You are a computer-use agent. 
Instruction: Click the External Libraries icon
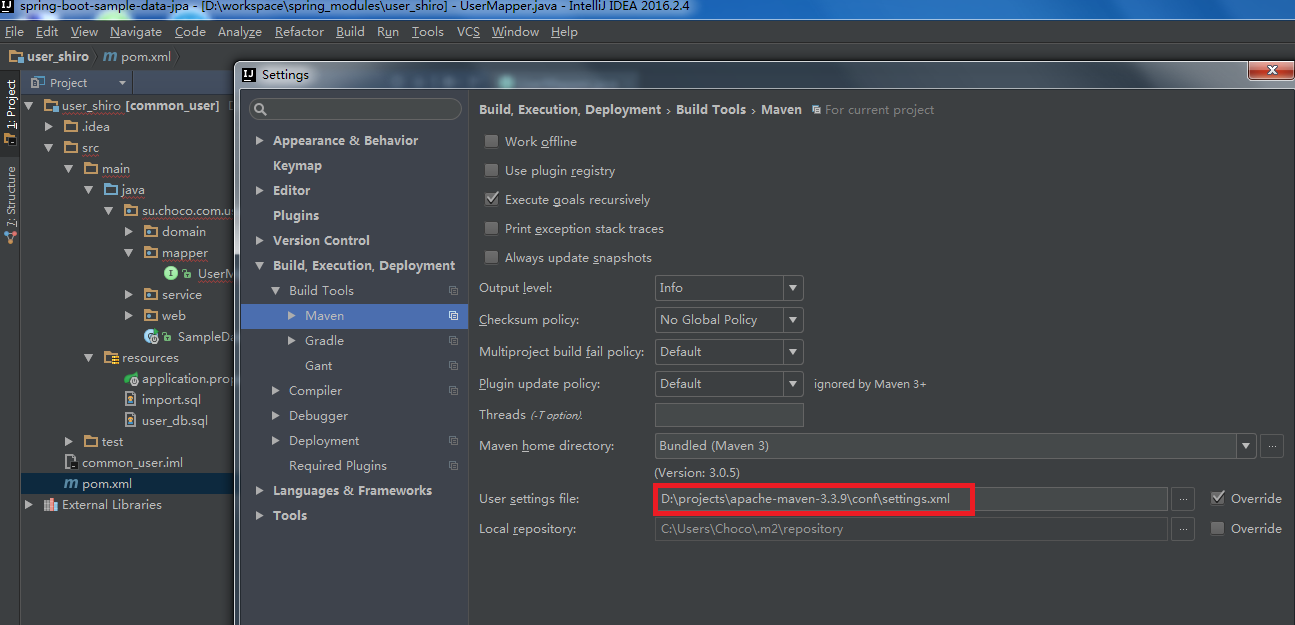pyautogui.click(x=50, y=505)
